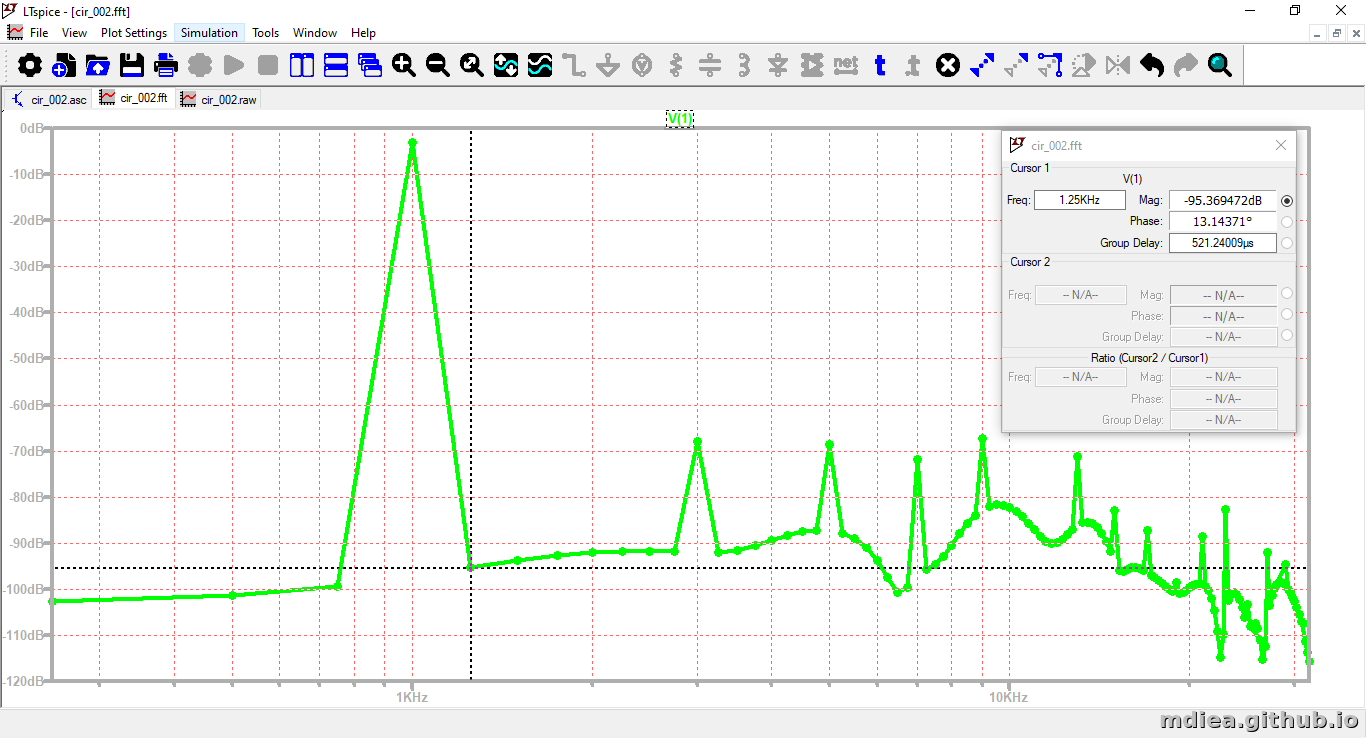Activate the Delete tool with X icon
1366x738 pixels.
[947, 66]
